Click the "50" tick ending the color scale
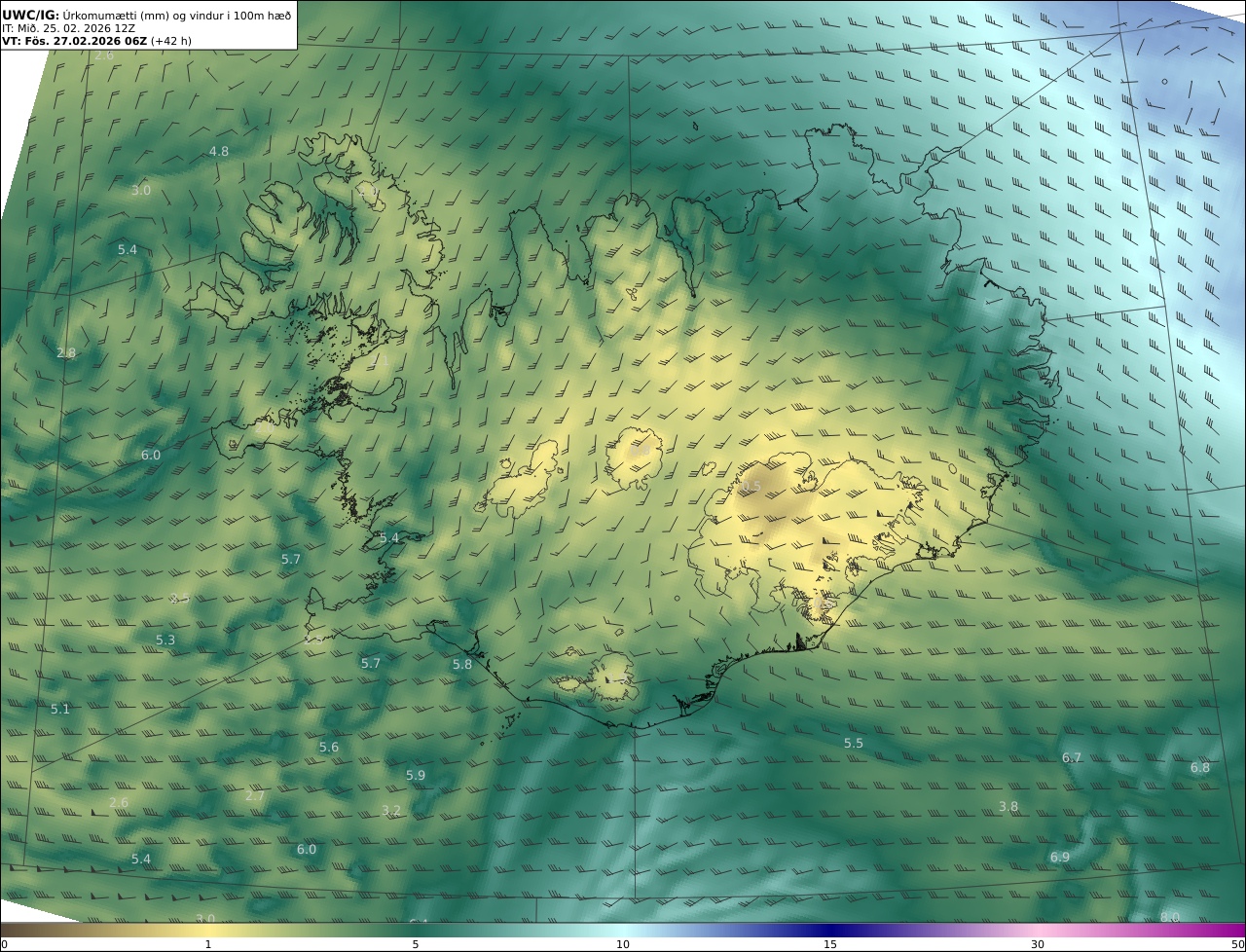Viewport: 1246px width, 952px height. point(1238,944)
